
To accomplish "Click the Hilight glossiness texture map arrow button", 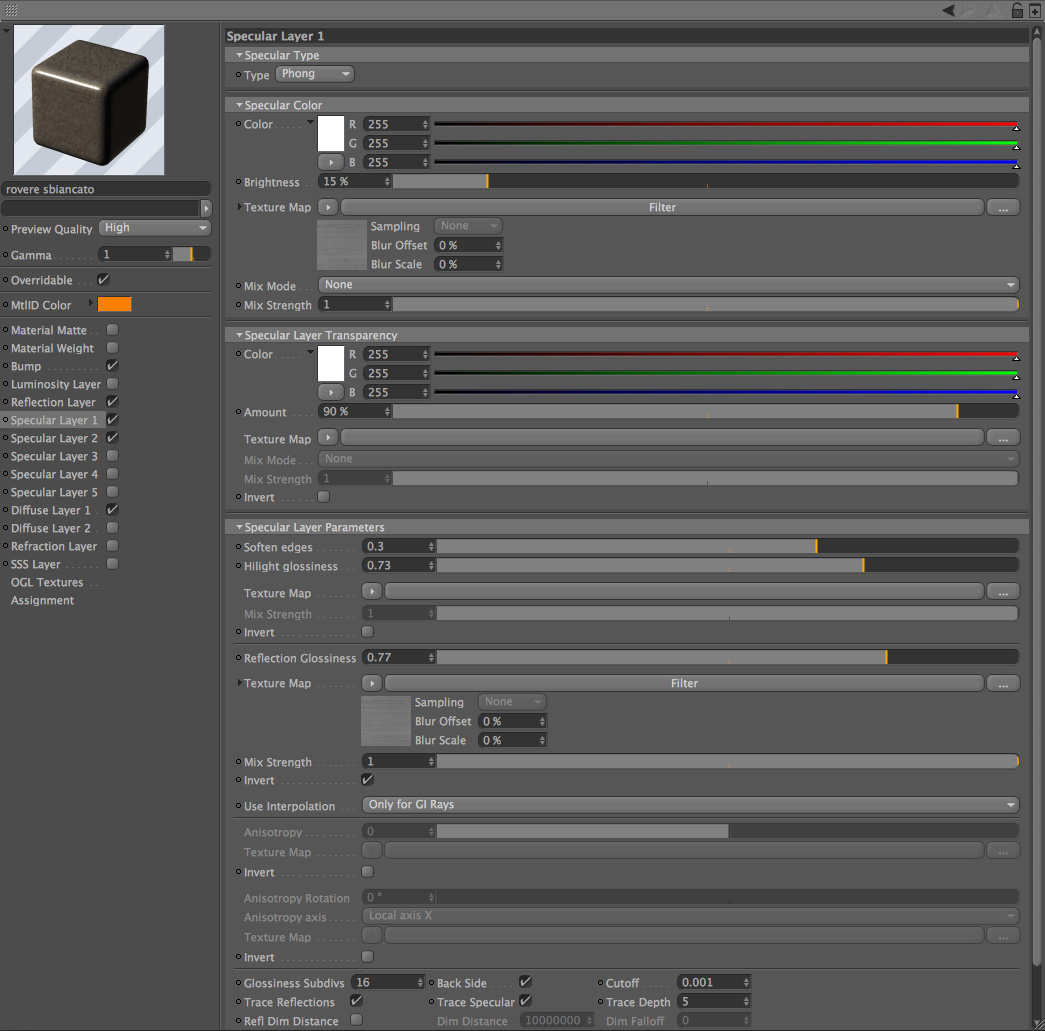I will (372, 591).
